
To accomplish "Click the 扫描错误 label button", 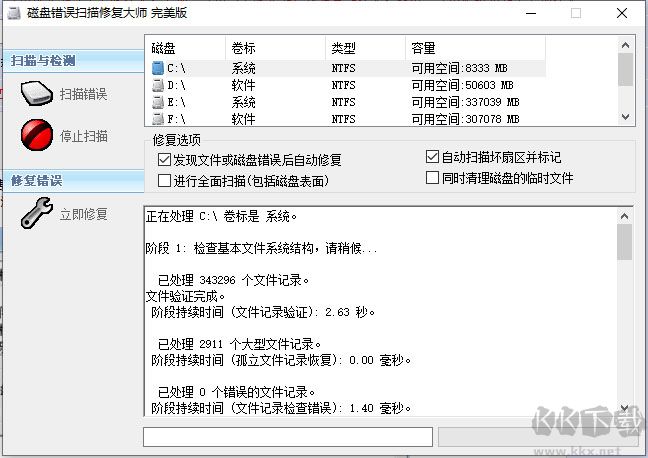I will [83, 94].
